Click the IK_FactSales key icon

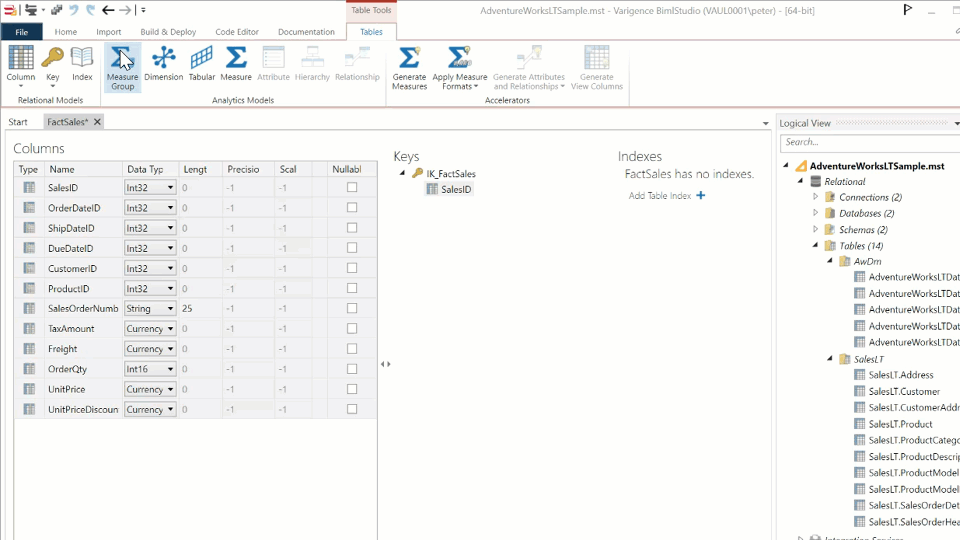(418, 173)
